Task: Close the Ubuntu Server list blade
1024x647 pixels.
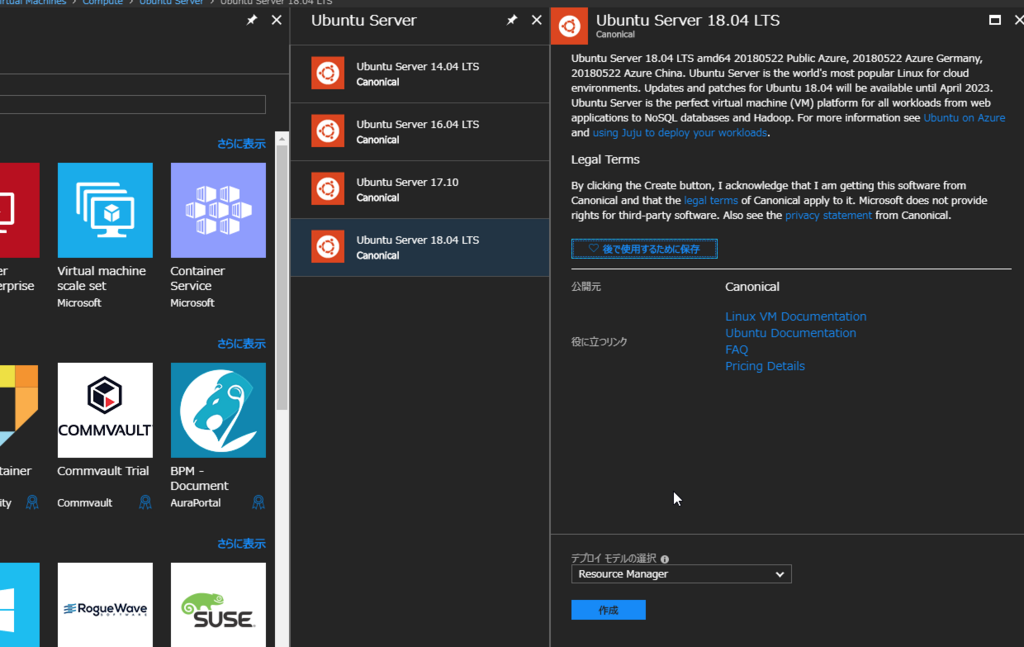Action: click(536, 20)
